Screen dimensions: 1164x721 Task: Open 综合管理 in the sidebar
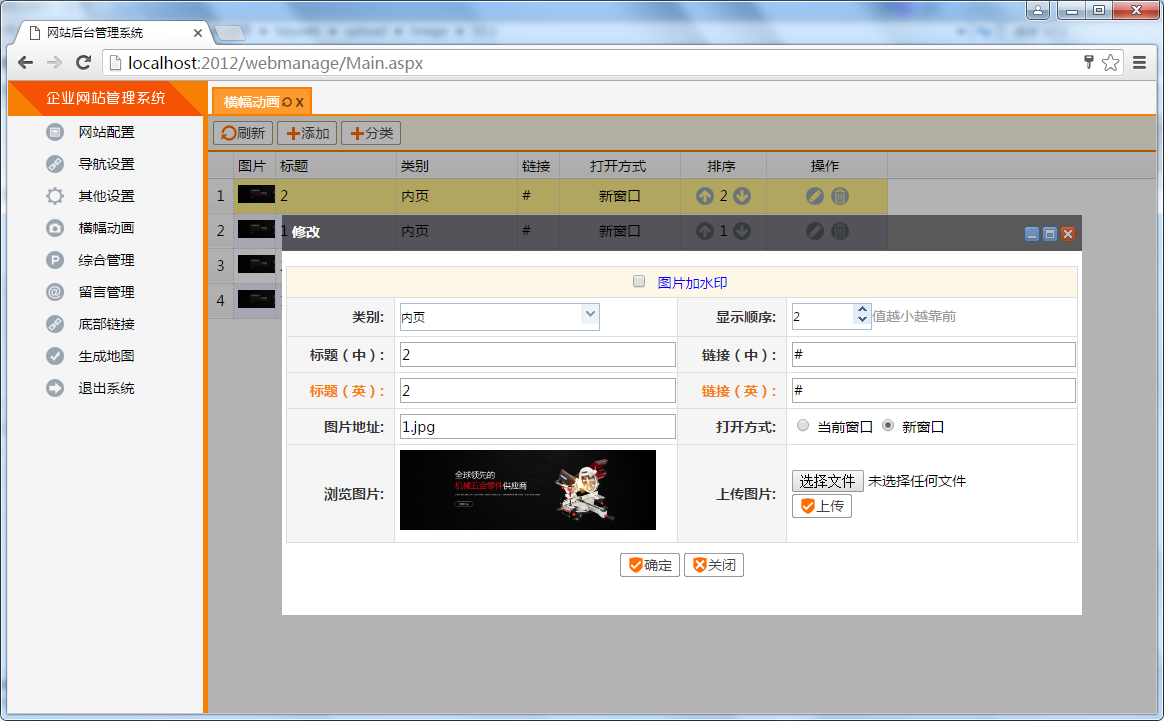pyautogui.click(x=106, y=260)
